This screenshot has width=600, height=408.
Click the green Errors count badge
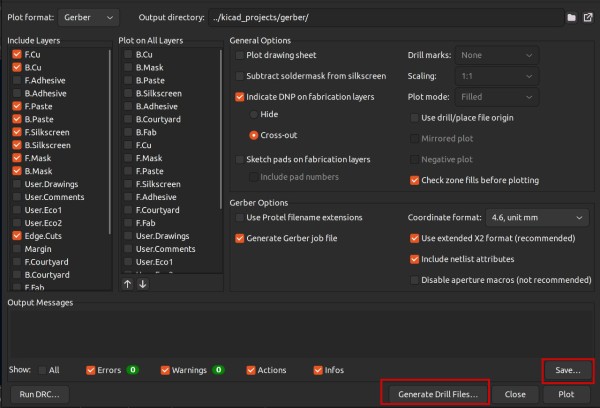pos(132,370)
